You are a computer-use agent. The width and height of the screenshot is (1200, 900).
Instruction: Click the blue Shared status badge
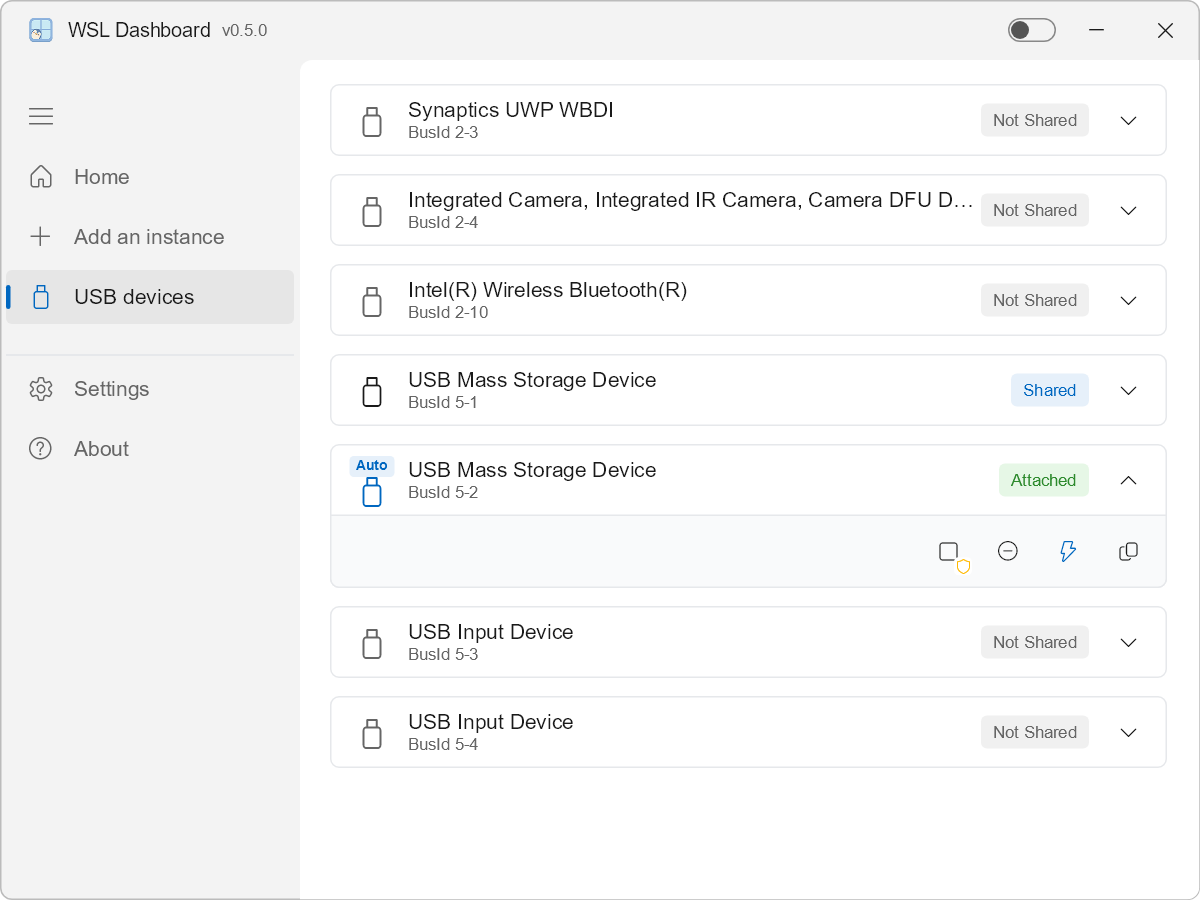coord(1050,390)
